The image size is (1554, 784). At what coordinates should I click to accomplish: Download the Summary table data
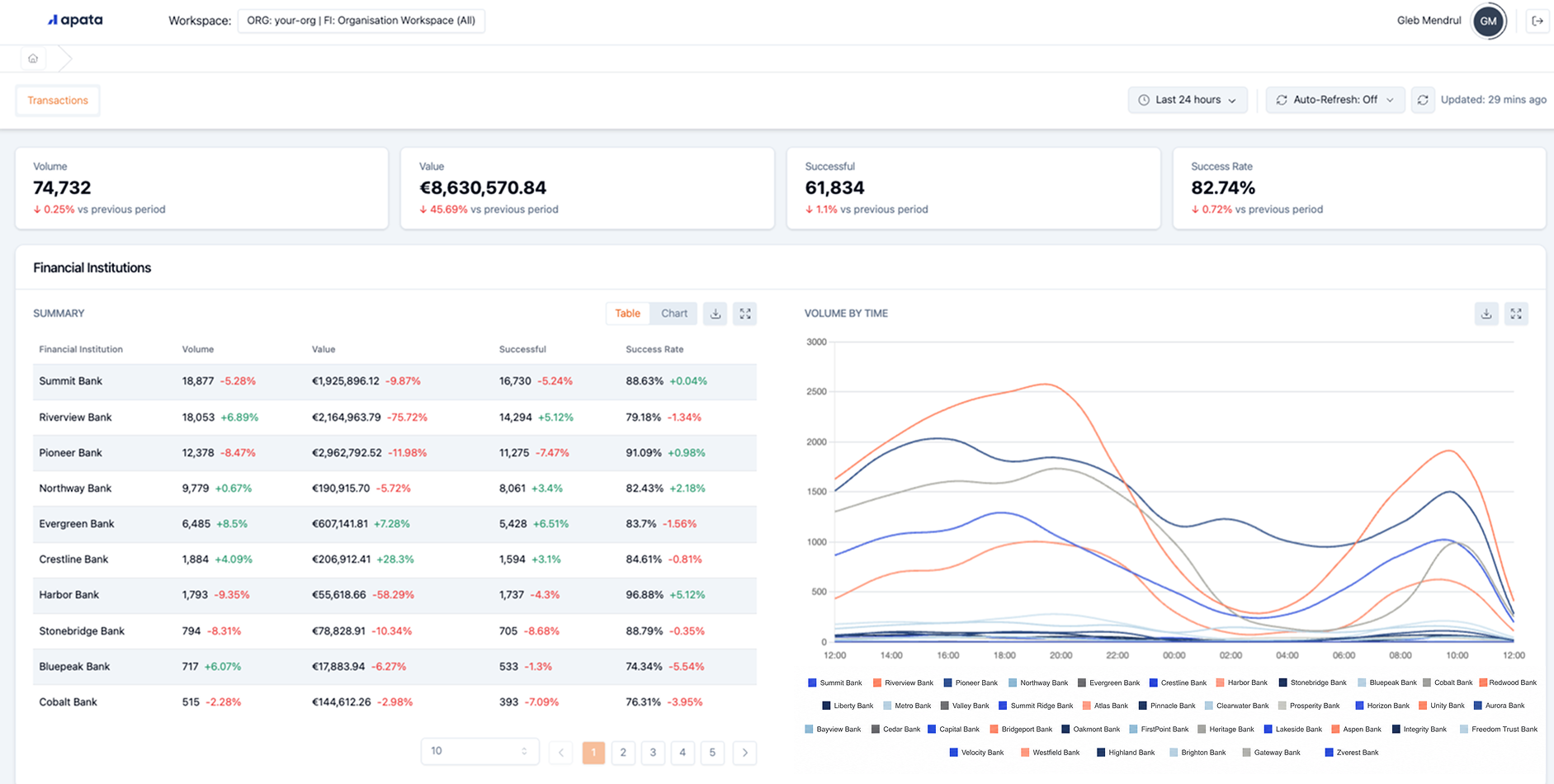716,314
